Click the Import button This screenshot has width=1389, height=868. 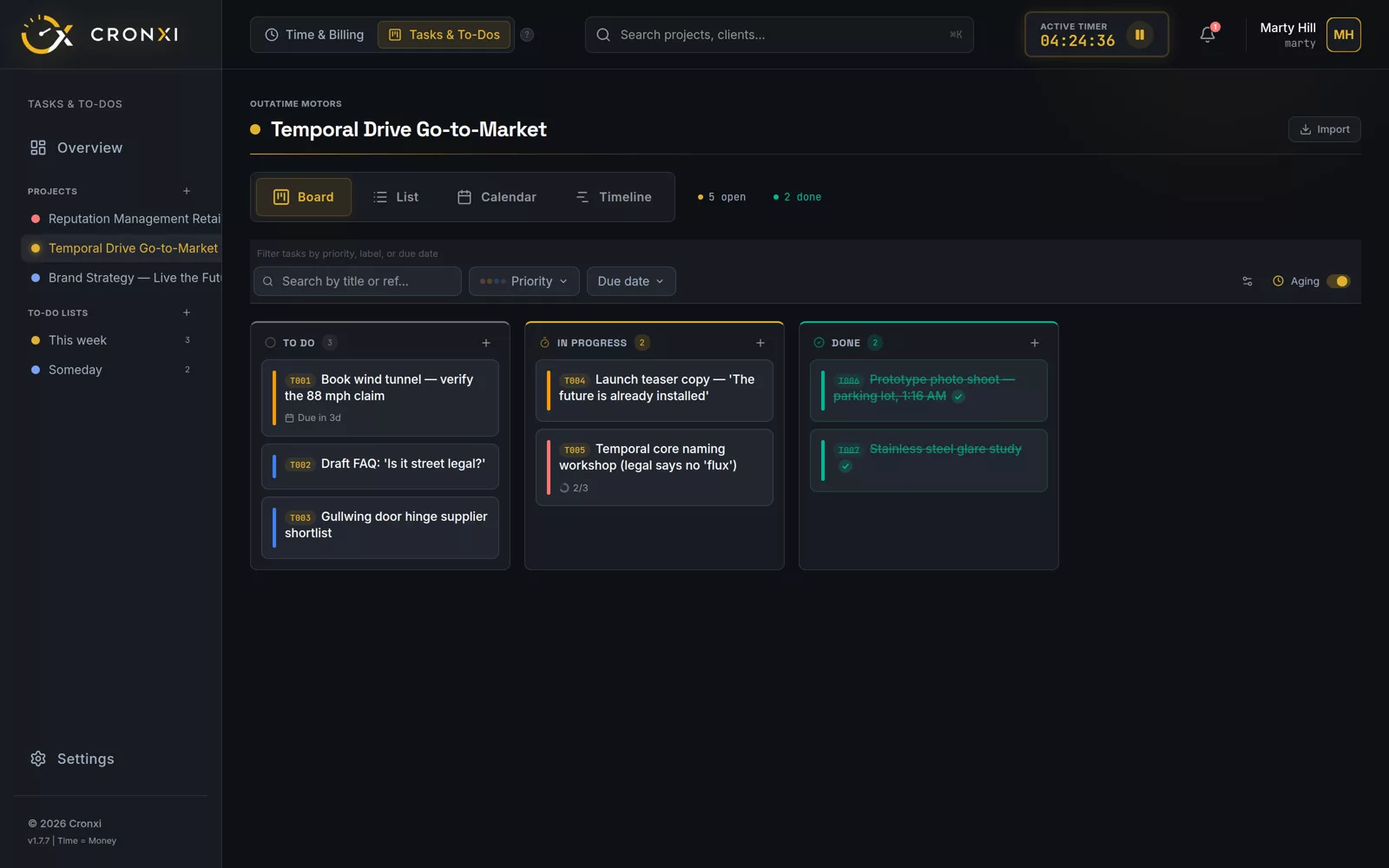tap(1324, 129)
